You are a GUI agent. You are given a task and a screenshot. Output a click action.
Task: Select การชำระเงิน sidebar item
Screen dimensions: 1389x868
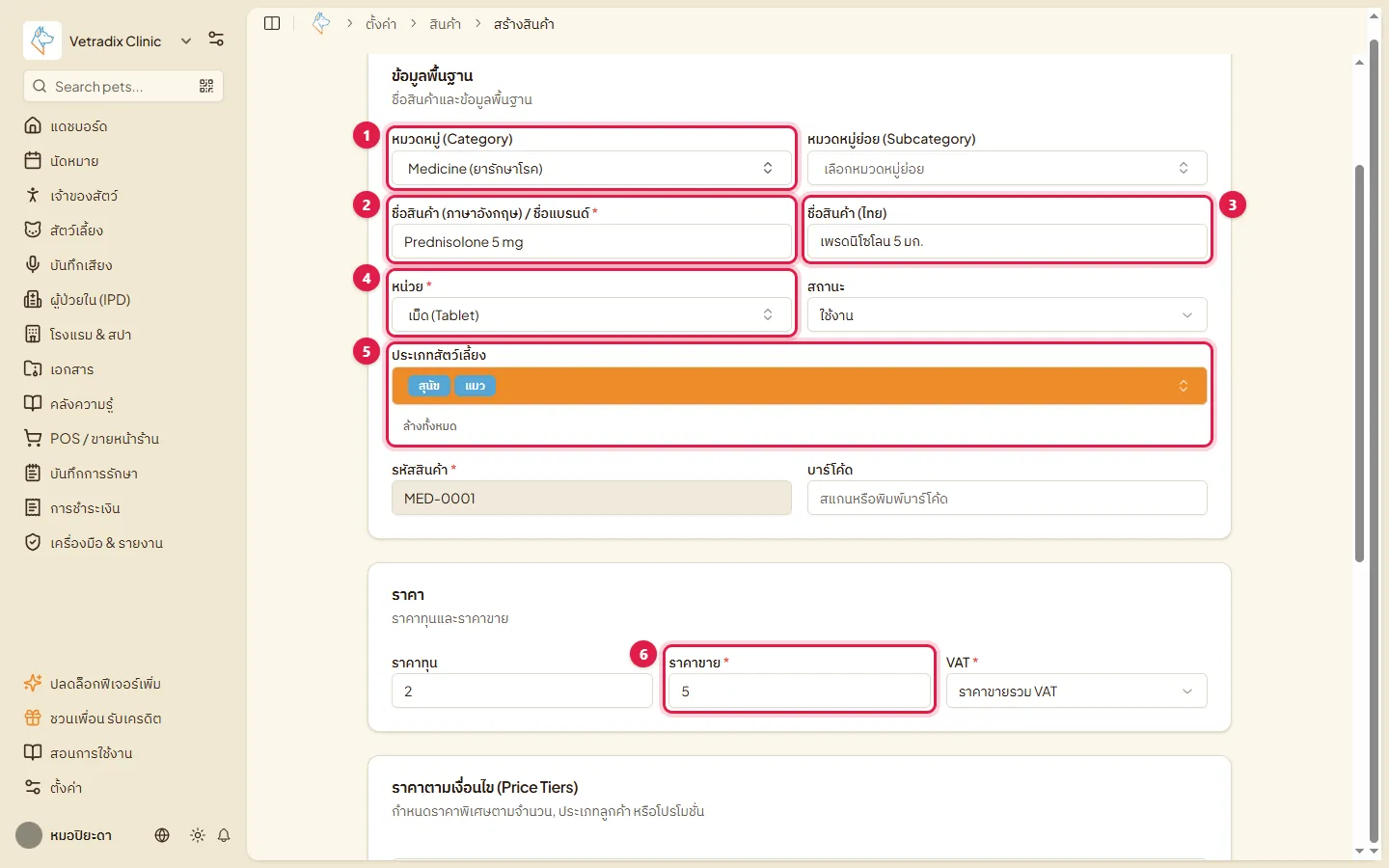click(85, 508)
